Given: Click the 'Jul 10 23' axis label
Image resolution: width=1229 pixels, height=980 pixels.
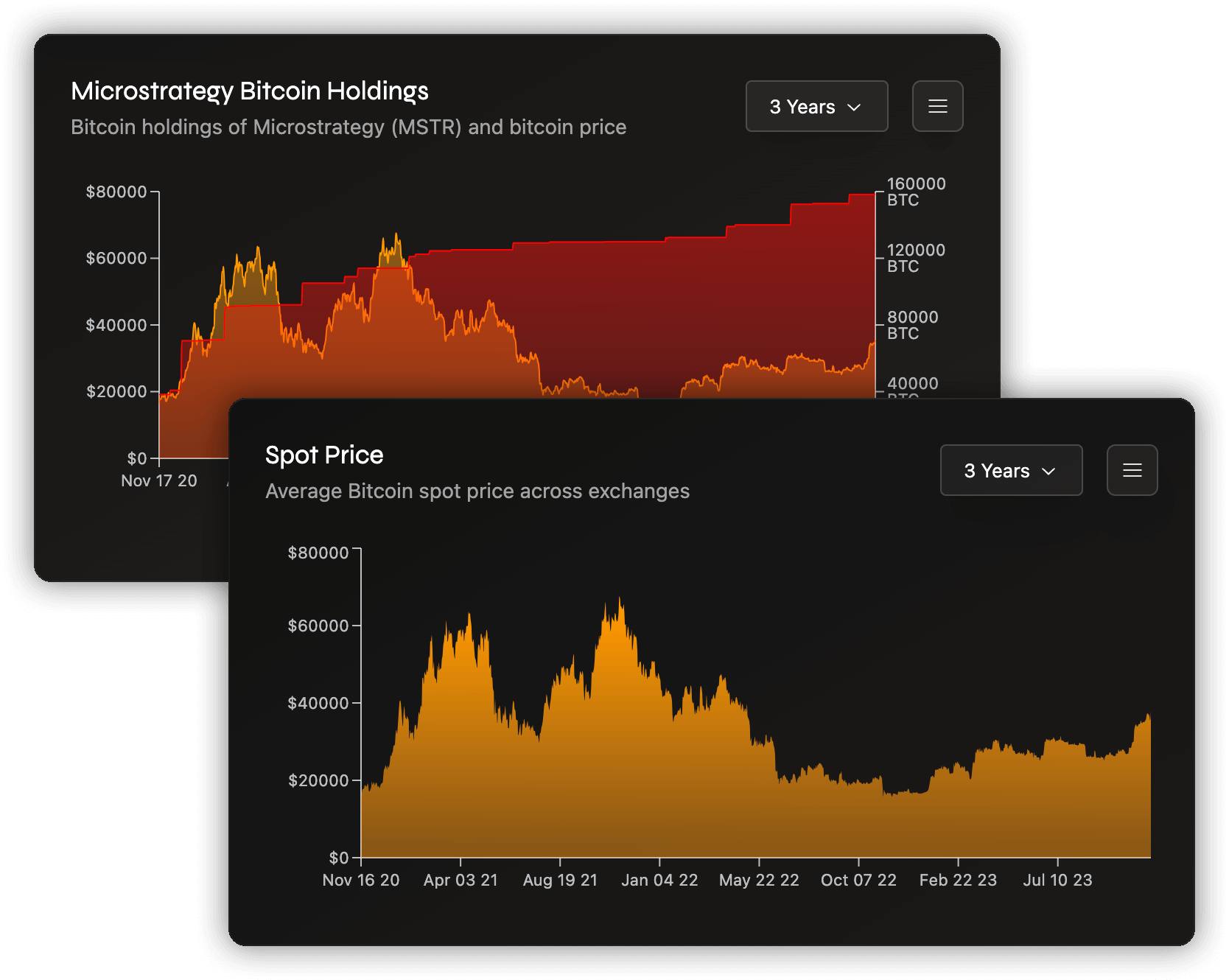Looking at the screenshot, I should pos(1057,881).
